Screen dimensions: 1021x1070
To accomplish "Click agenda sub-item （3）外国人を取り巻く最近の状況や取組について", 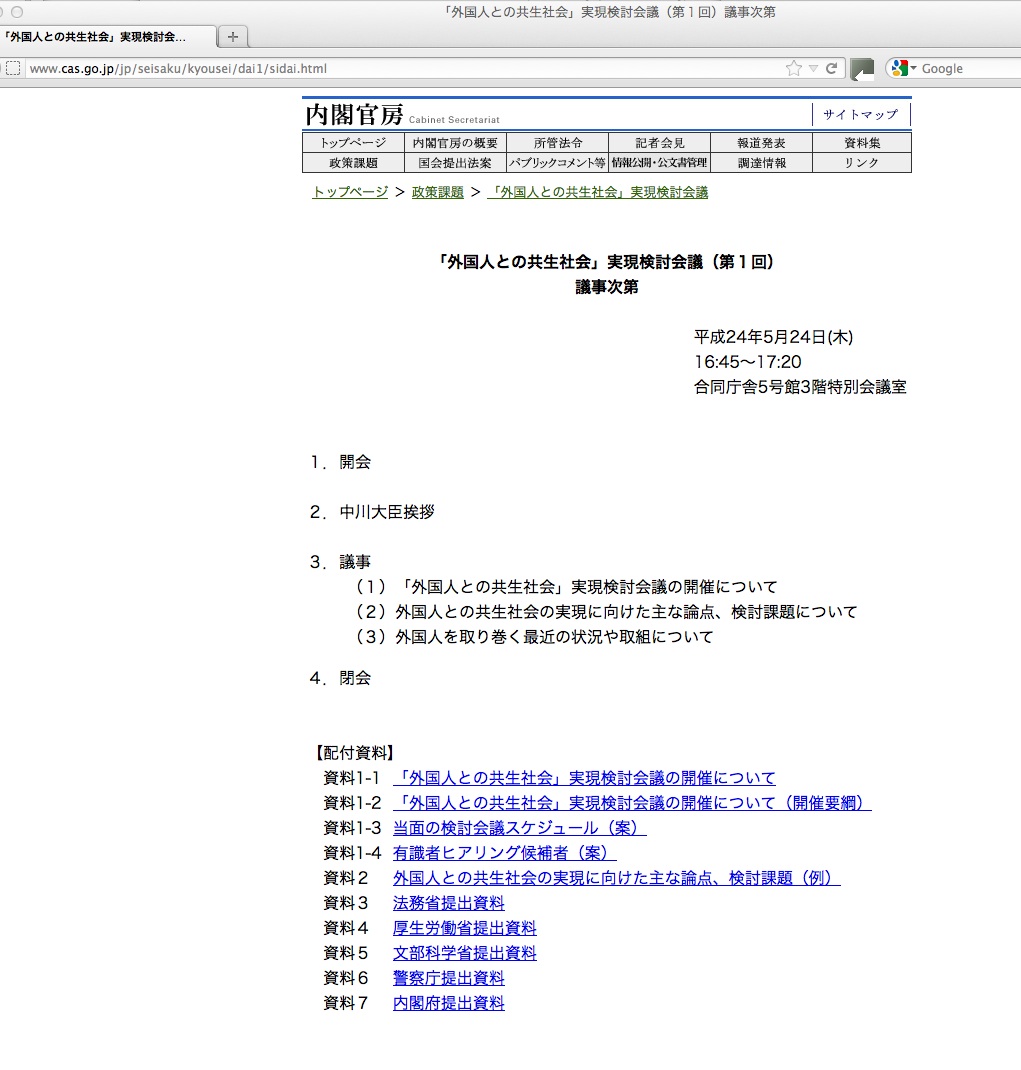I will [532, 637].
